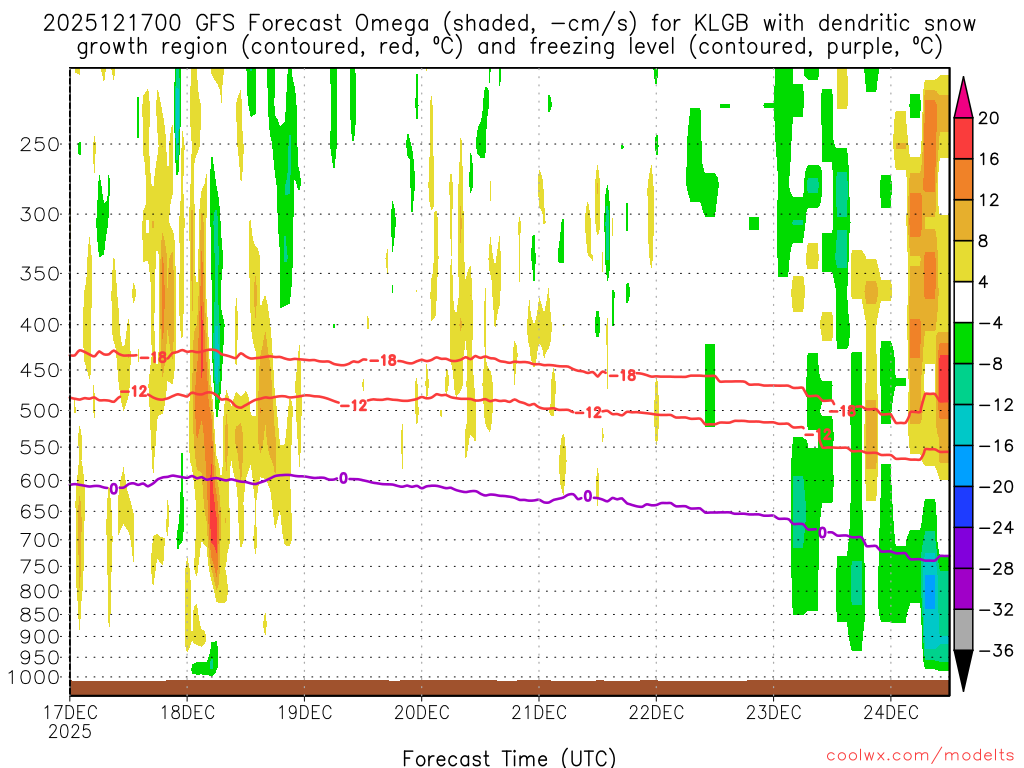Click the colorbar value label -36
The height and width of the screenshot is (768, 1024).
tap(996, 650)
